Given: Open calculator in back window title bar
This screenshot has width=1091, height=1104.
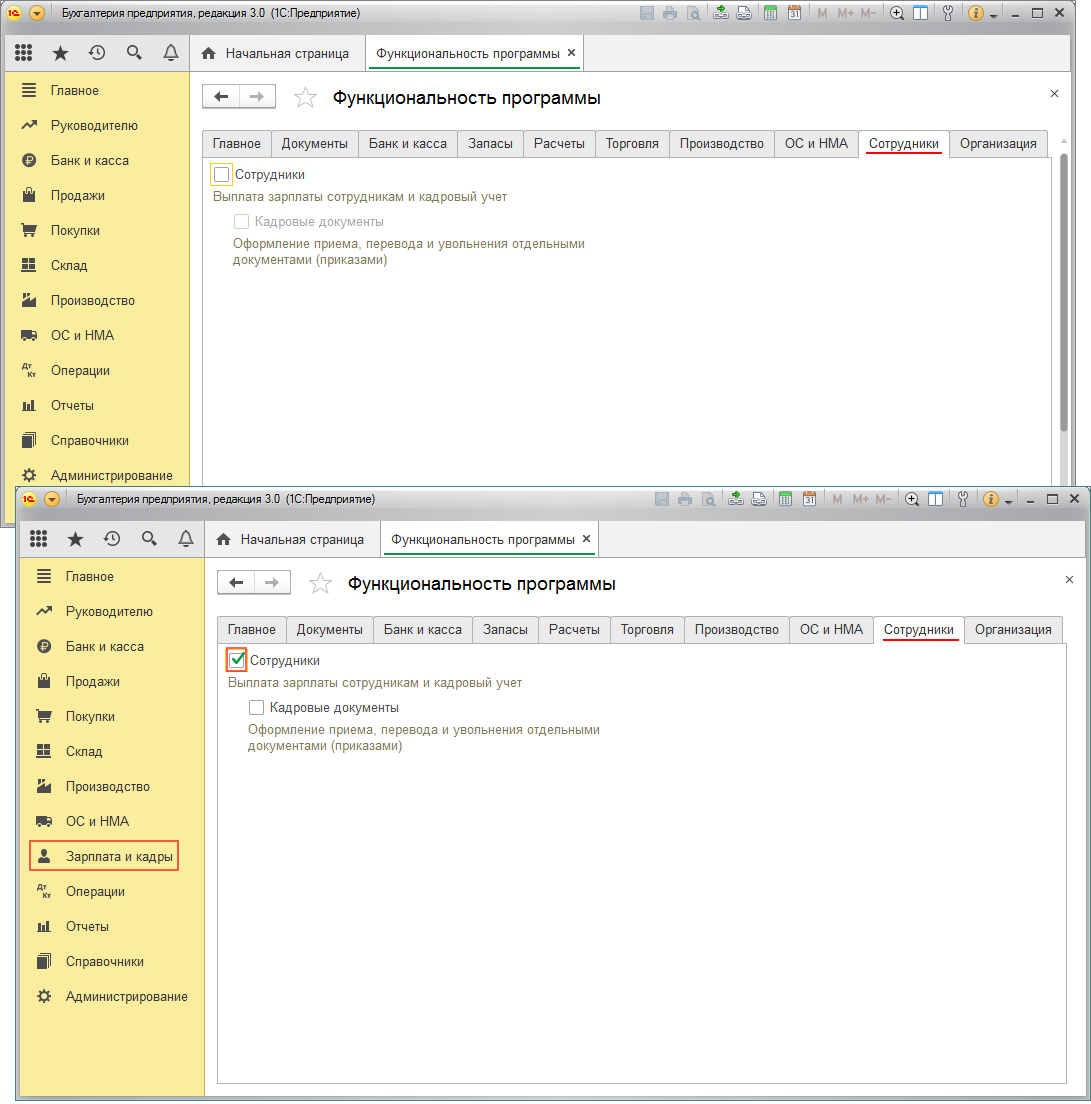Looking at the screenshot, I should [771, 13].
